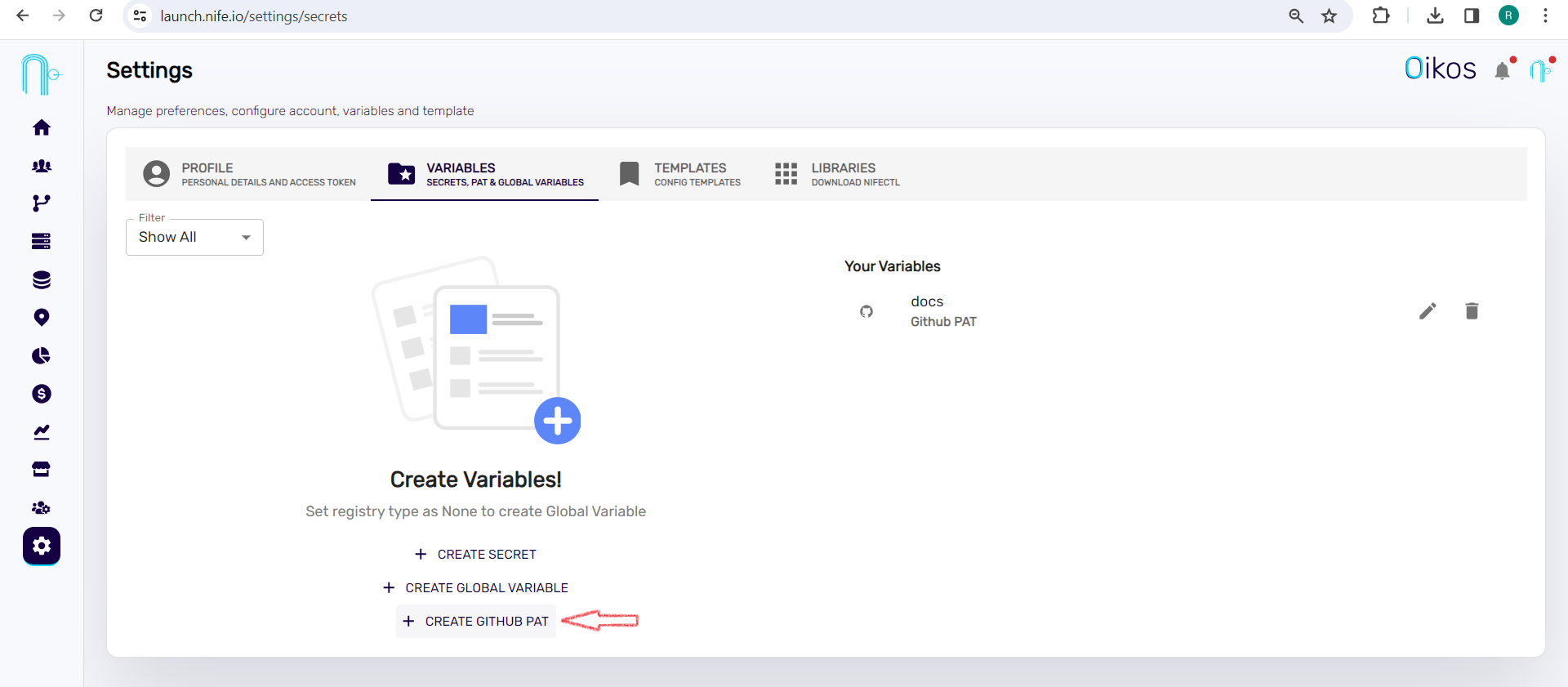Delete the docs Github PAT variable
1568x687 pixels.
tap(1472, 311)
